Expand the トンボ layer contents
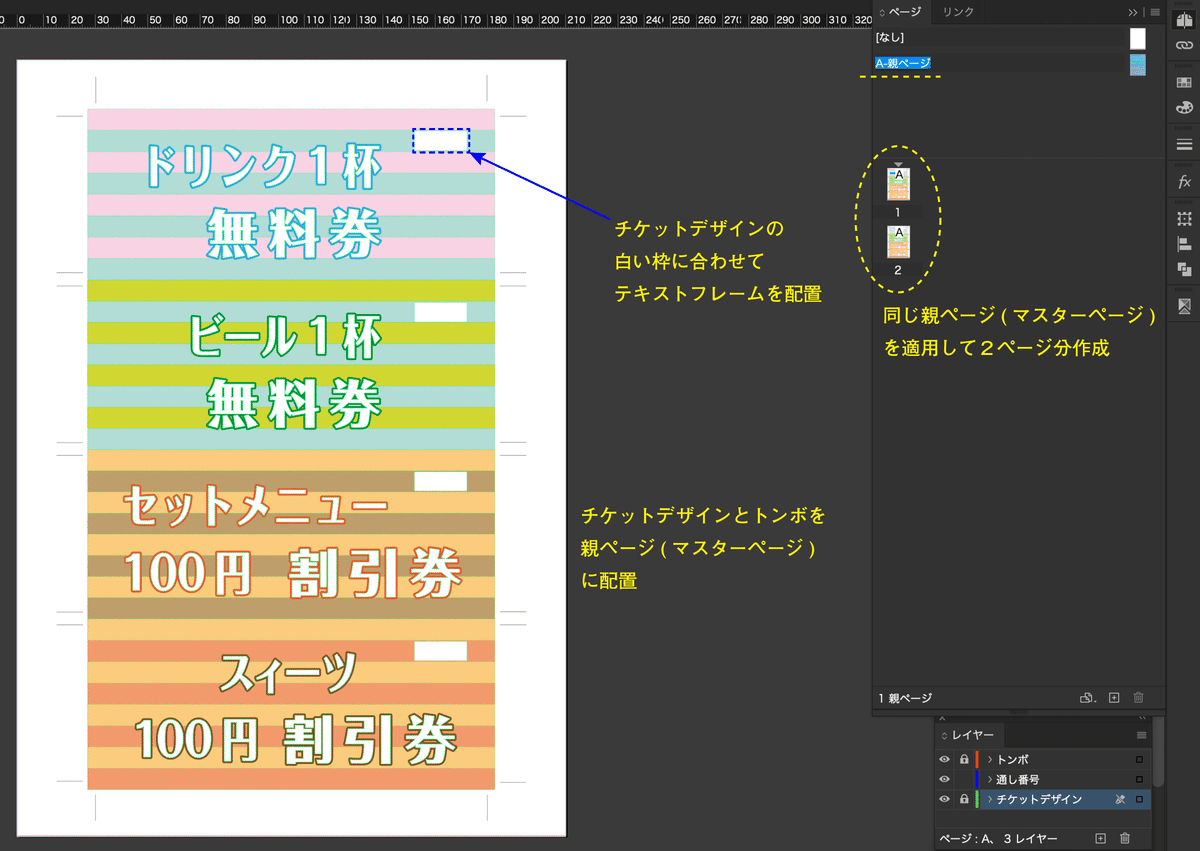The height and width of the screenshot is (851, 1200). [x=990, y=760]
